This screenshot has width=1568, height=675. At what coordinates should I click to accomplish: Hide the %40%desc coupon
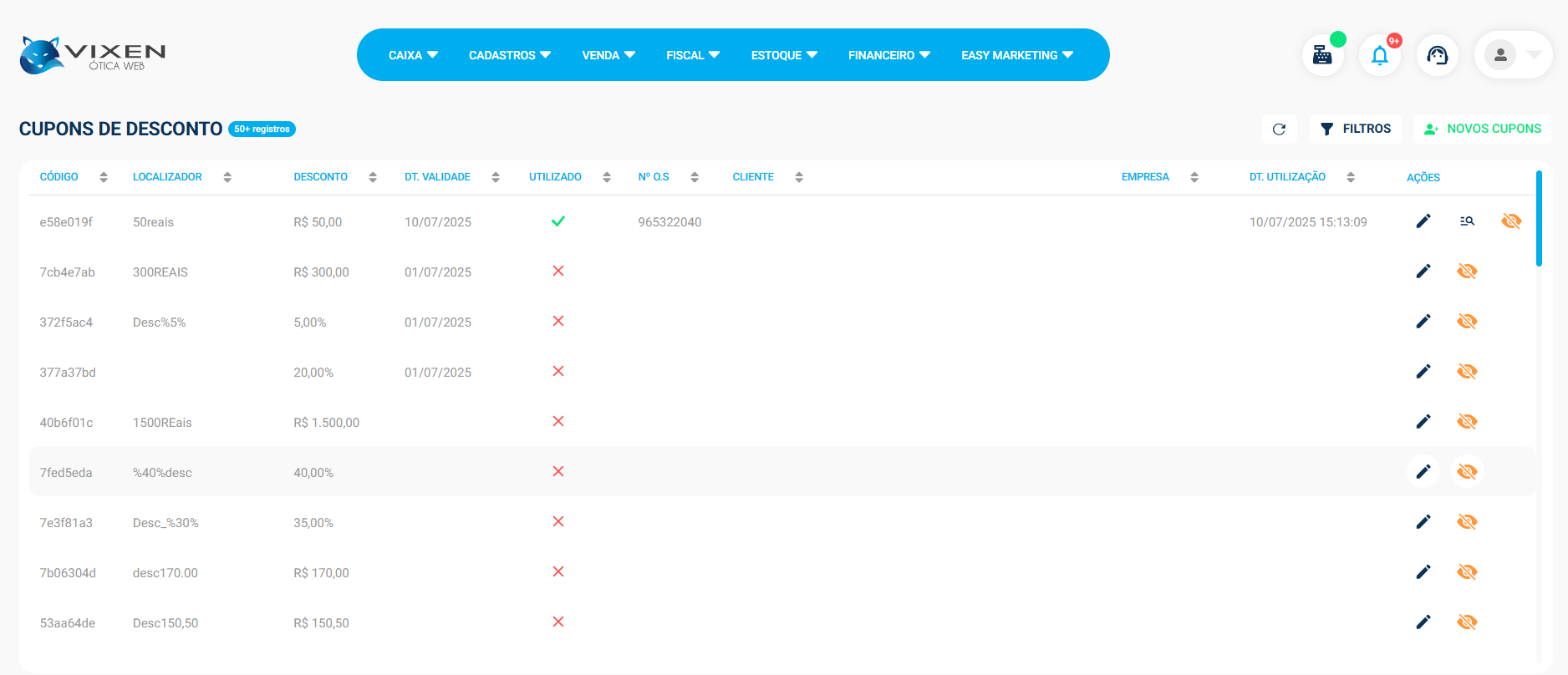(1467, 472)
